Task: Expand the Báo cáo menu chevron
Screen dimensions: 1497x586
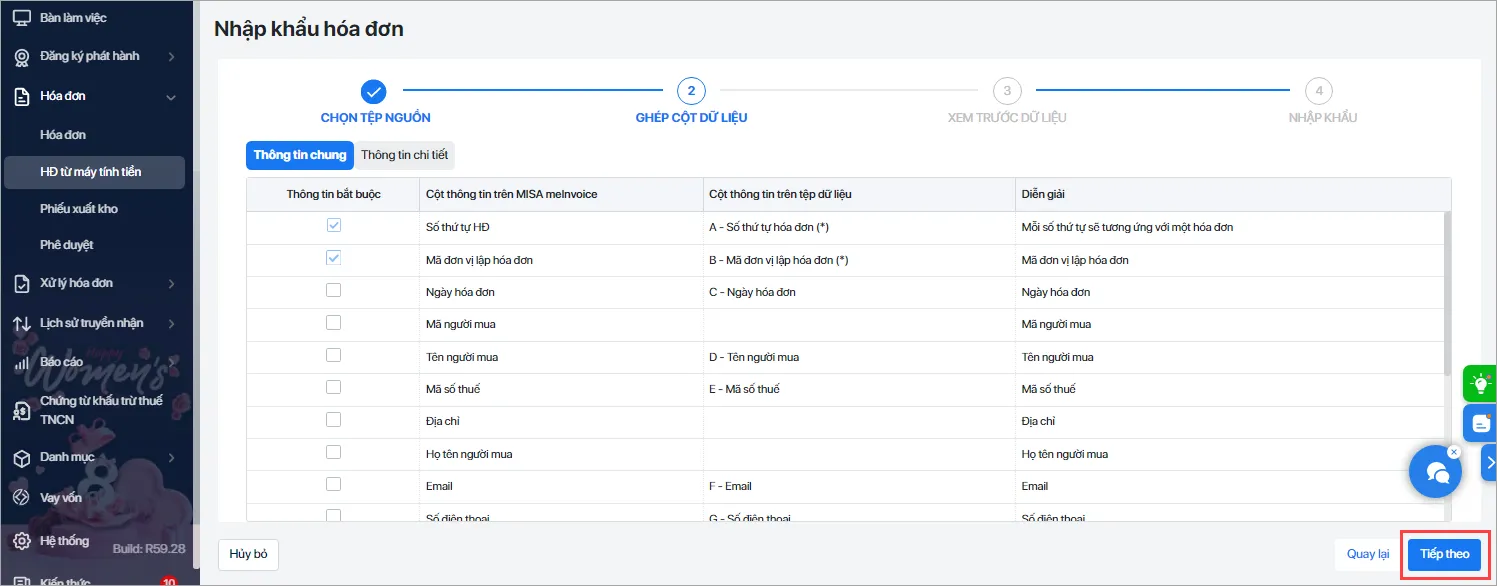Action: (x=171, y=363)
